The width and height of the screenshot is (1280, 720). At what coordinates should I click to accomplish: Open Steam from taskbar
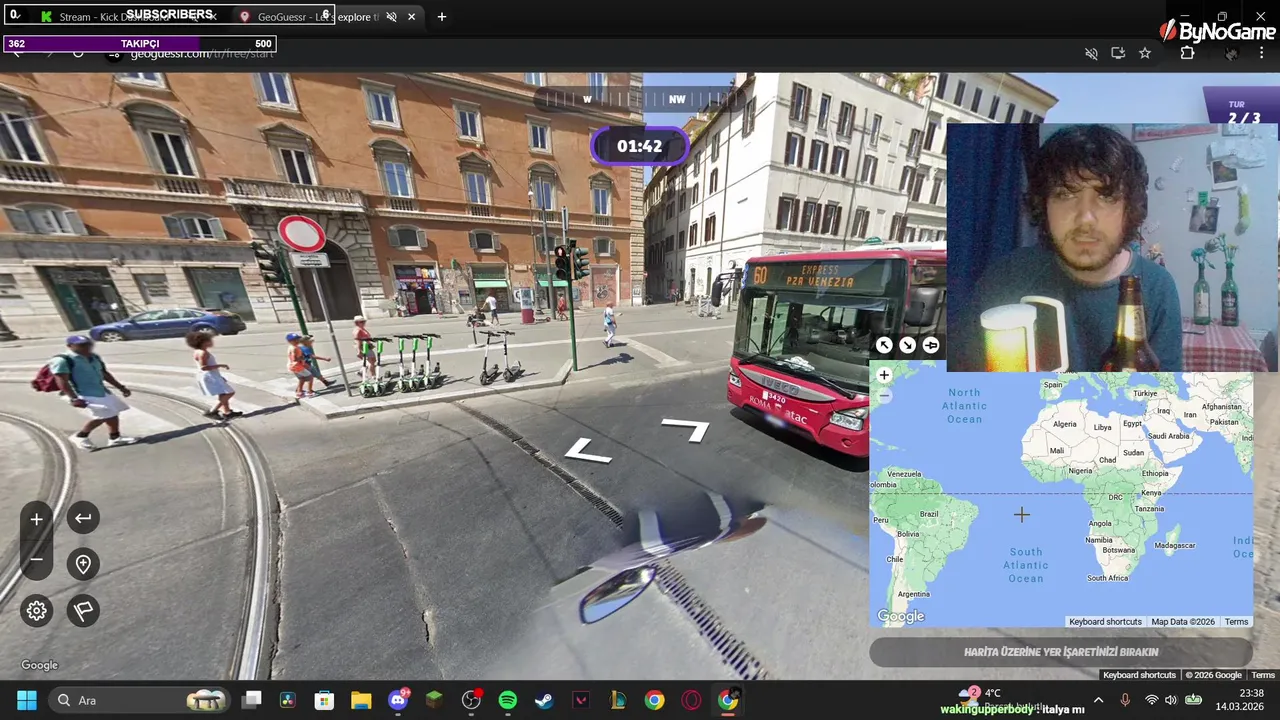pos(544,700)
